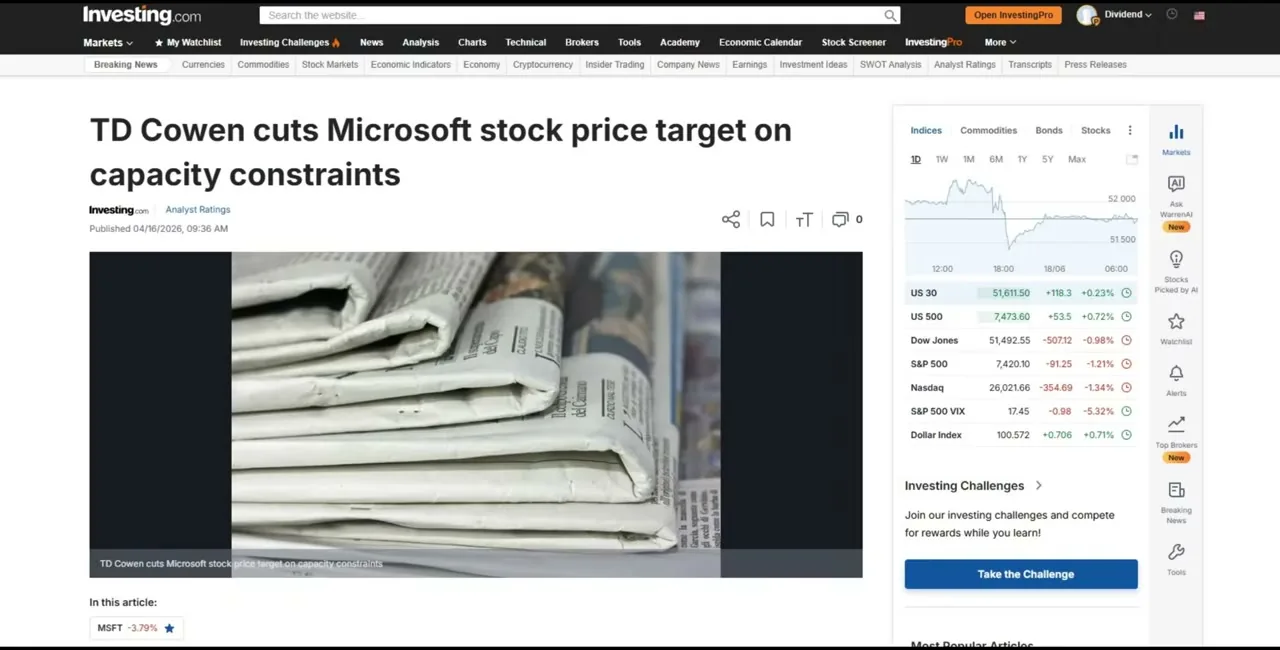The image size is (1280, 650).
Task: Click the search the website field
Action: 571,15
